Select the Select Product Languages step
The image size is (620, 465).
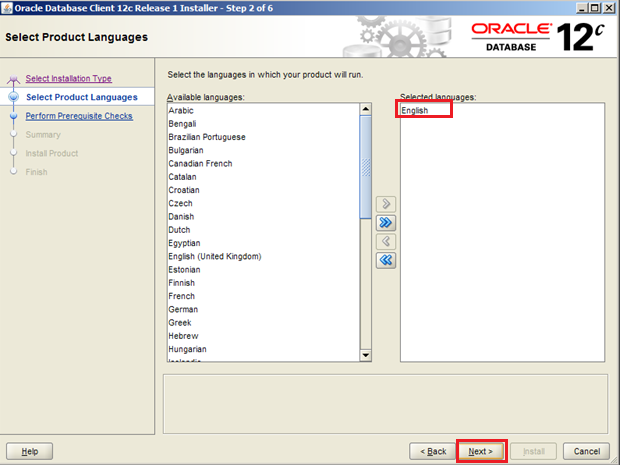tap(82, 97)
